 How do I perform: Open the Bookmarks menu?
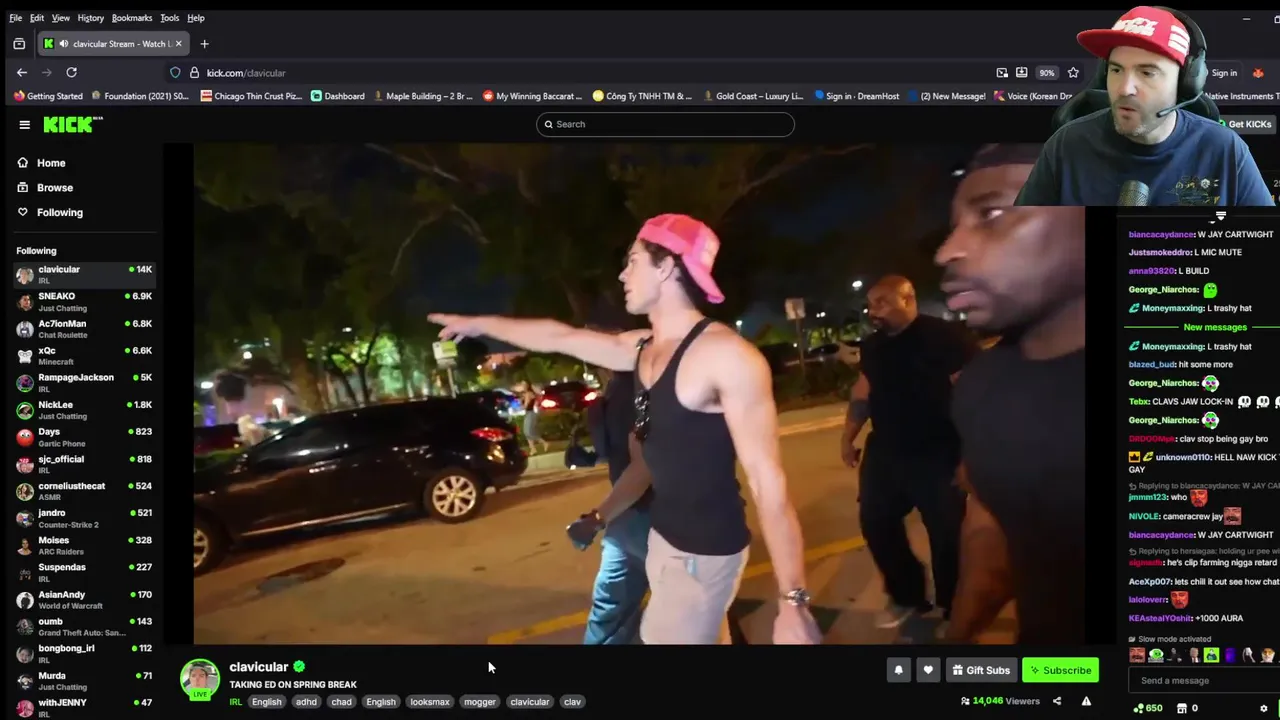132,18
